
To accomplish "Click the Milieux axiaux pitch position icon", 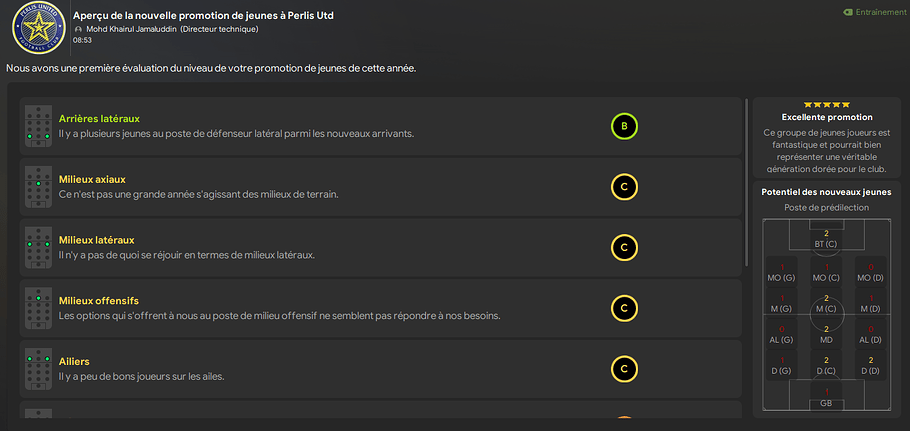I will point(38,187).
